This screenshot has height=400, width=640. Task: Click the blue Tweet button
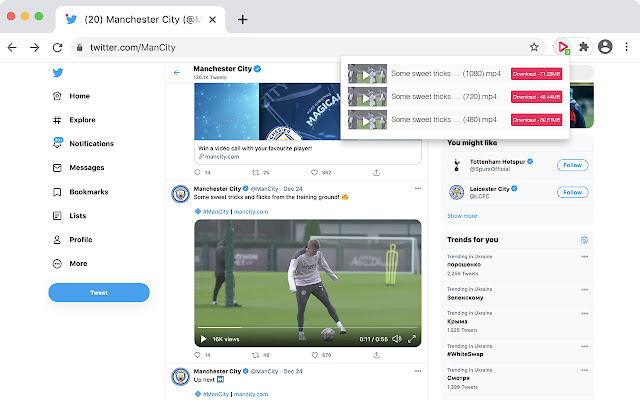click(x=99, y=292)
